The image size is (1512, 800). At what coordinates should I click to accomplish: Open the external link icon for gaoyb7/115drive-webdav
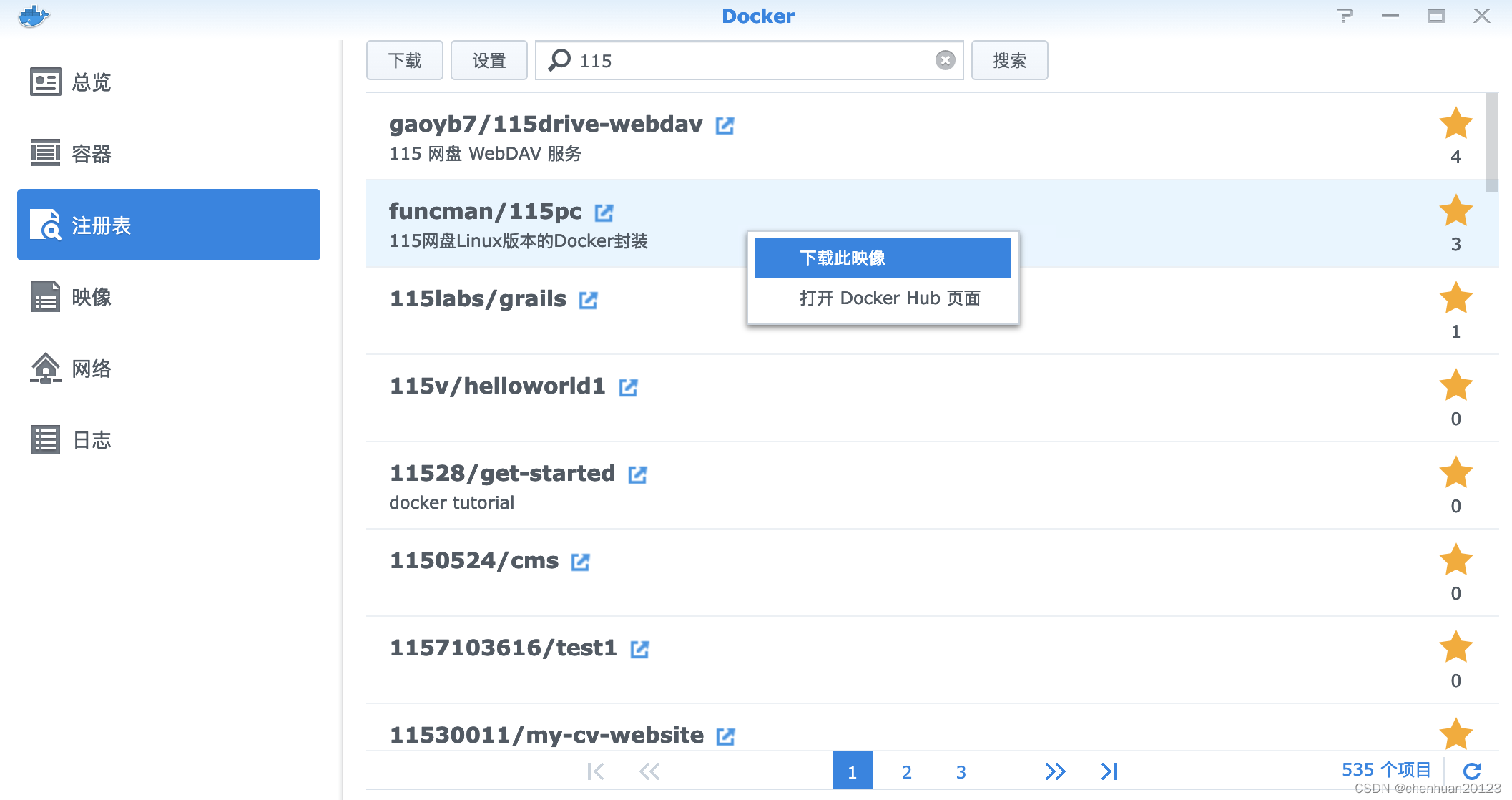point(725,125)
